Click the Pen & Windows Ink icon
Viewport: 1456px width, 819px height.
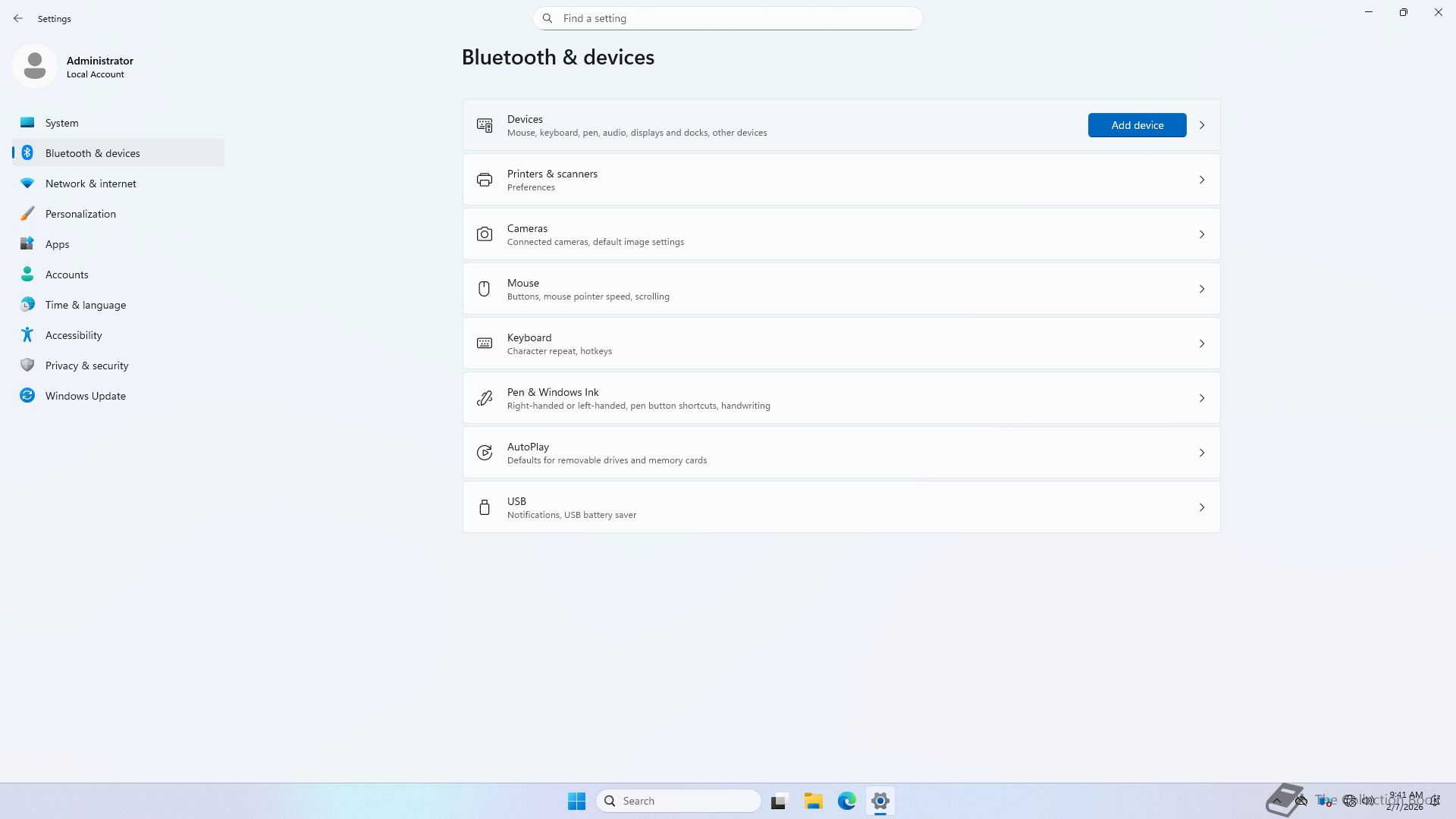(x=484, y=398)
